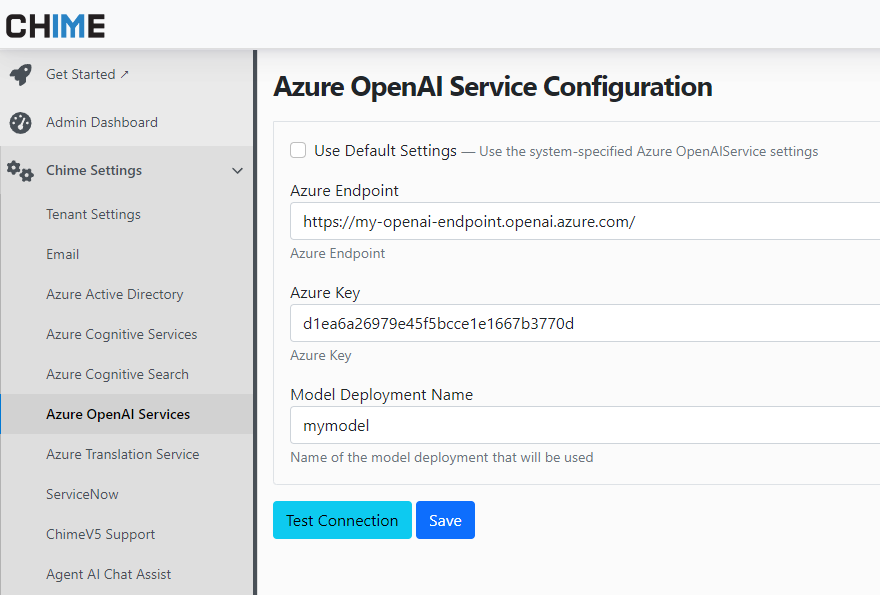Open Azure Active Directory settings
Image resolution: width=880 pixels, height=595 pixels.
[x=114, y=294]
